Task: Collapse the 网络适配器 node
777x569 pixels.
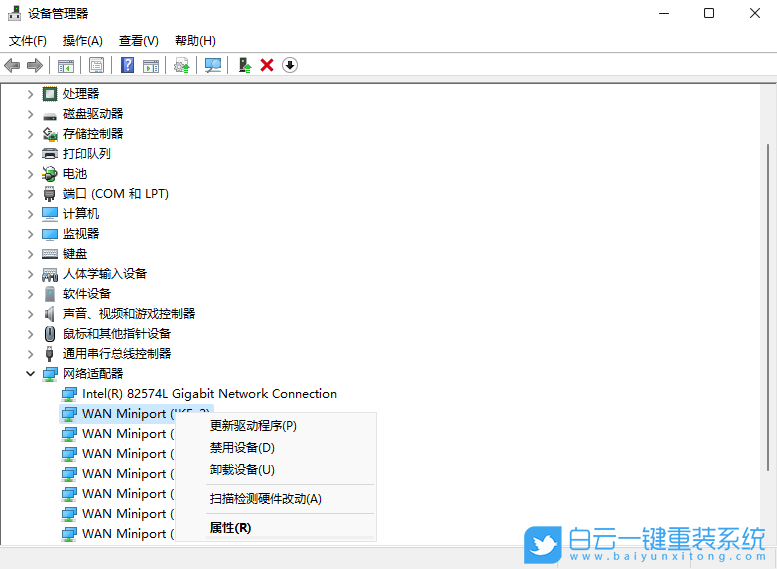Action: (31, 374)
